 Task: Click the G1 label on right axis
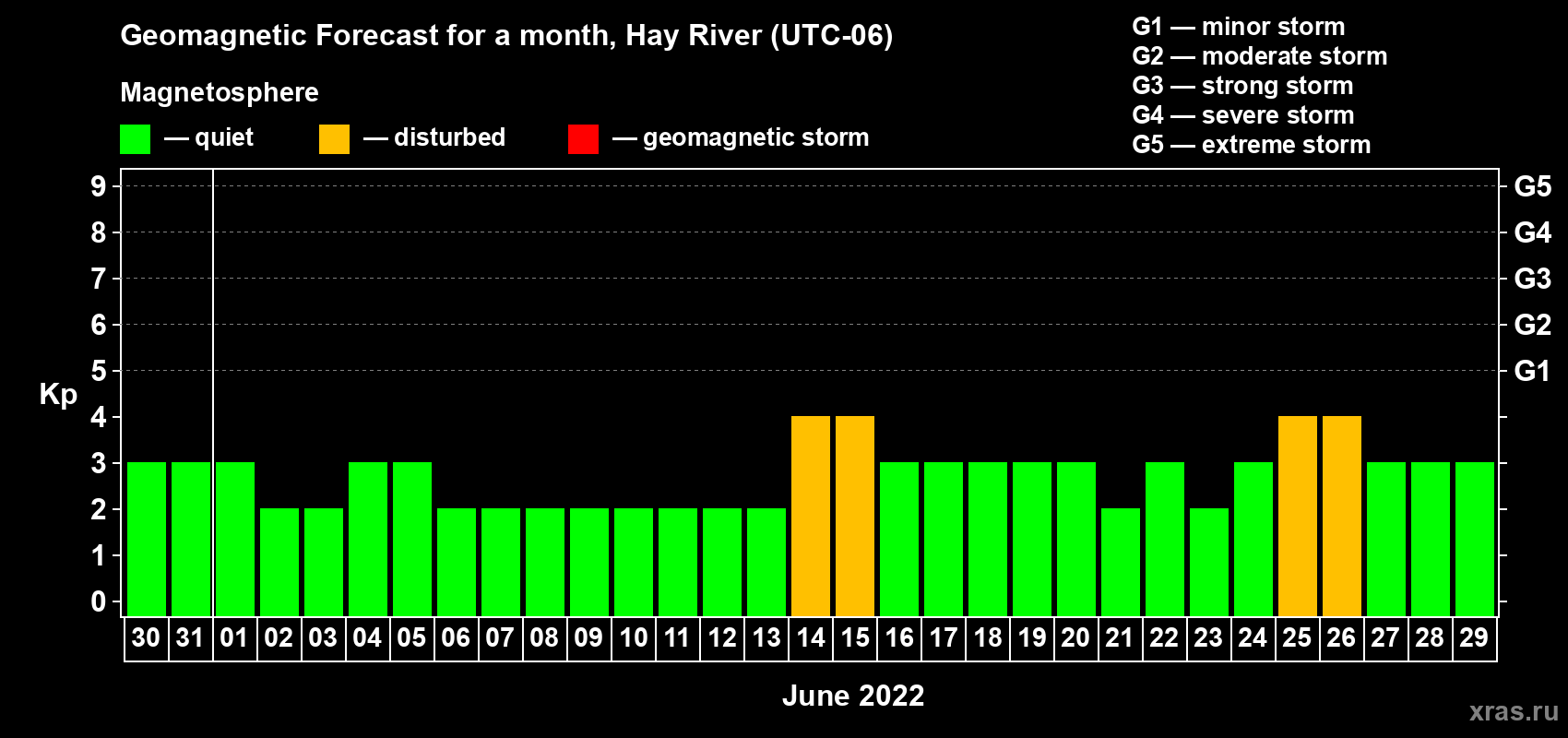point(1533,371)
